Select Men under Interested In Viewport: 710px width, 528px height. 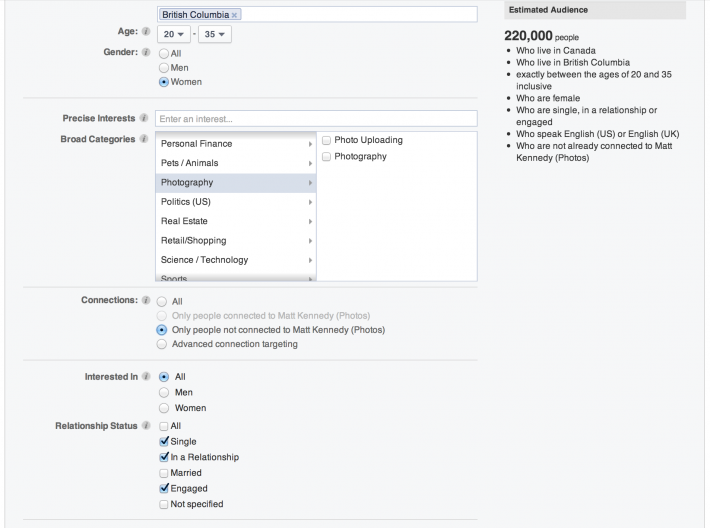pos(164,393)
